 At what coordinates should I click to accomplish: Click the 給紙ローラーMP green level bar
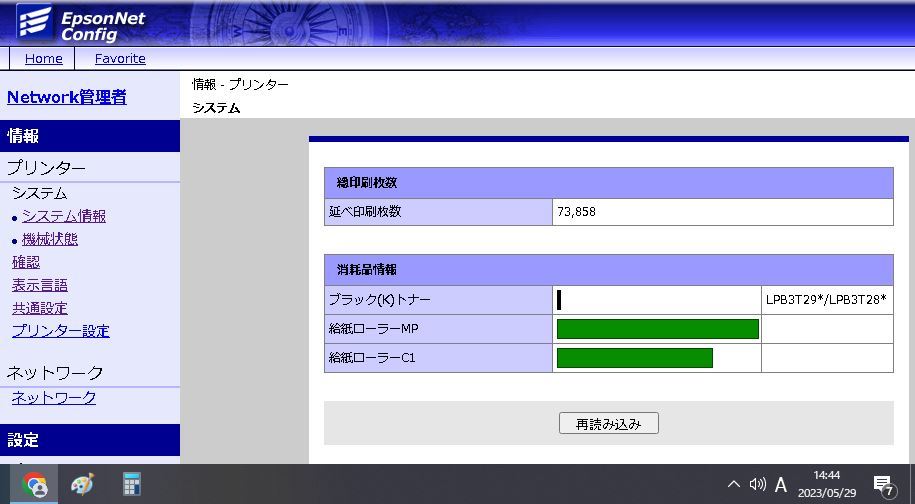click(658, 329)
